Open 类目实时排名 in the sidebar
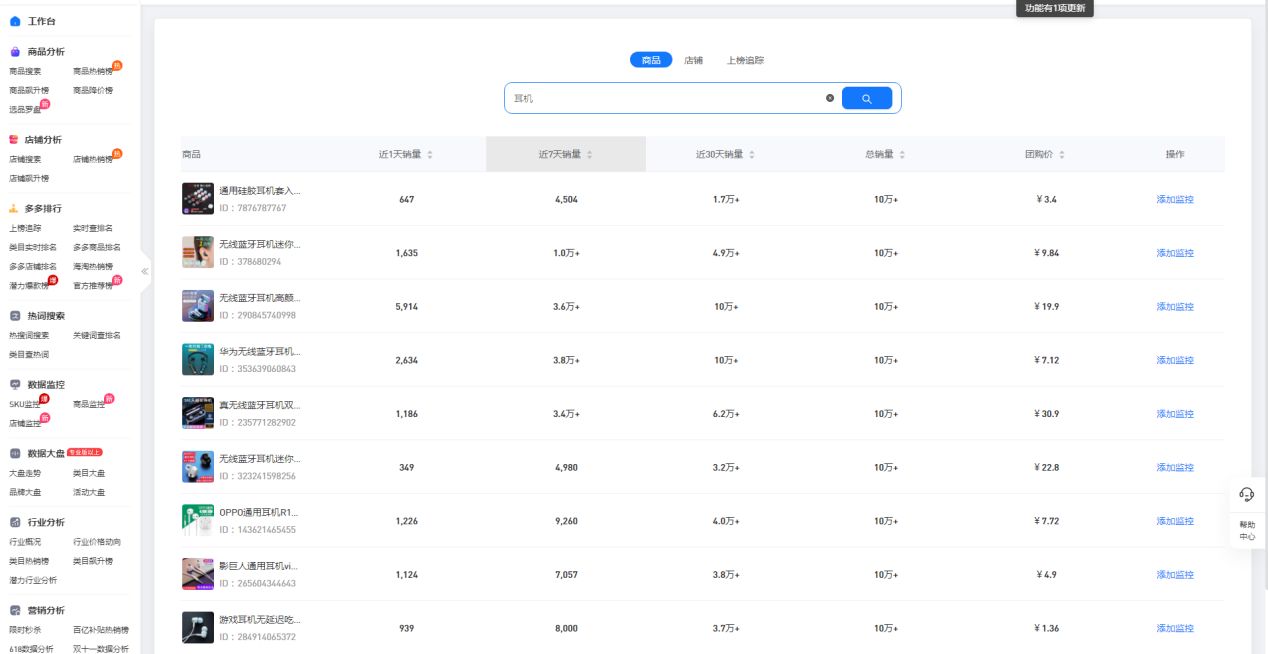Screen dimensions: 1268x654 (33, 247)
